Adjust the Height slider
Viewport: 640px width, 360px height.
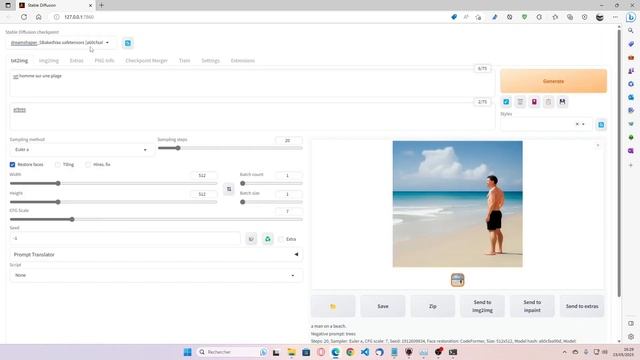[113, 202]
